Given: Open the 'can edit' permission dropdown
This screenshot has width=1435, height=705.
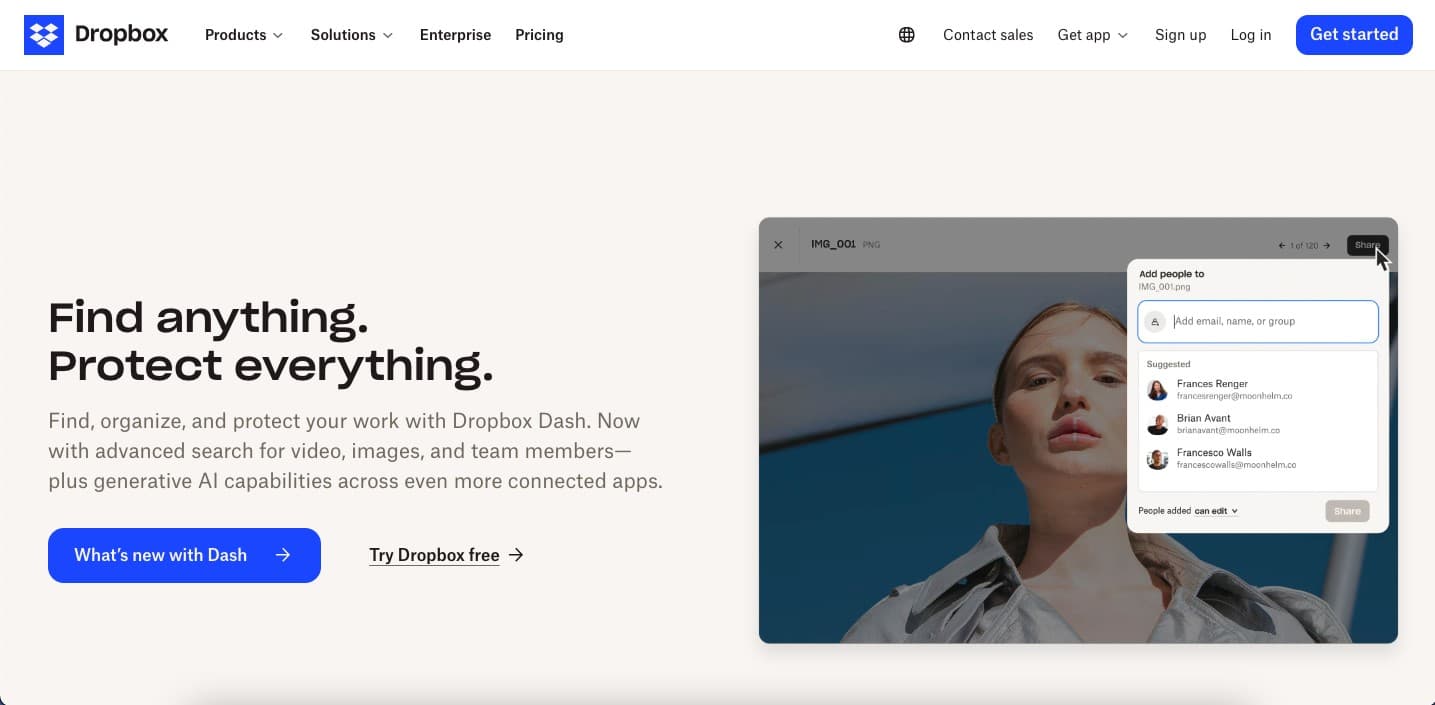Looking at the screenshot, I should [1216, 511].
